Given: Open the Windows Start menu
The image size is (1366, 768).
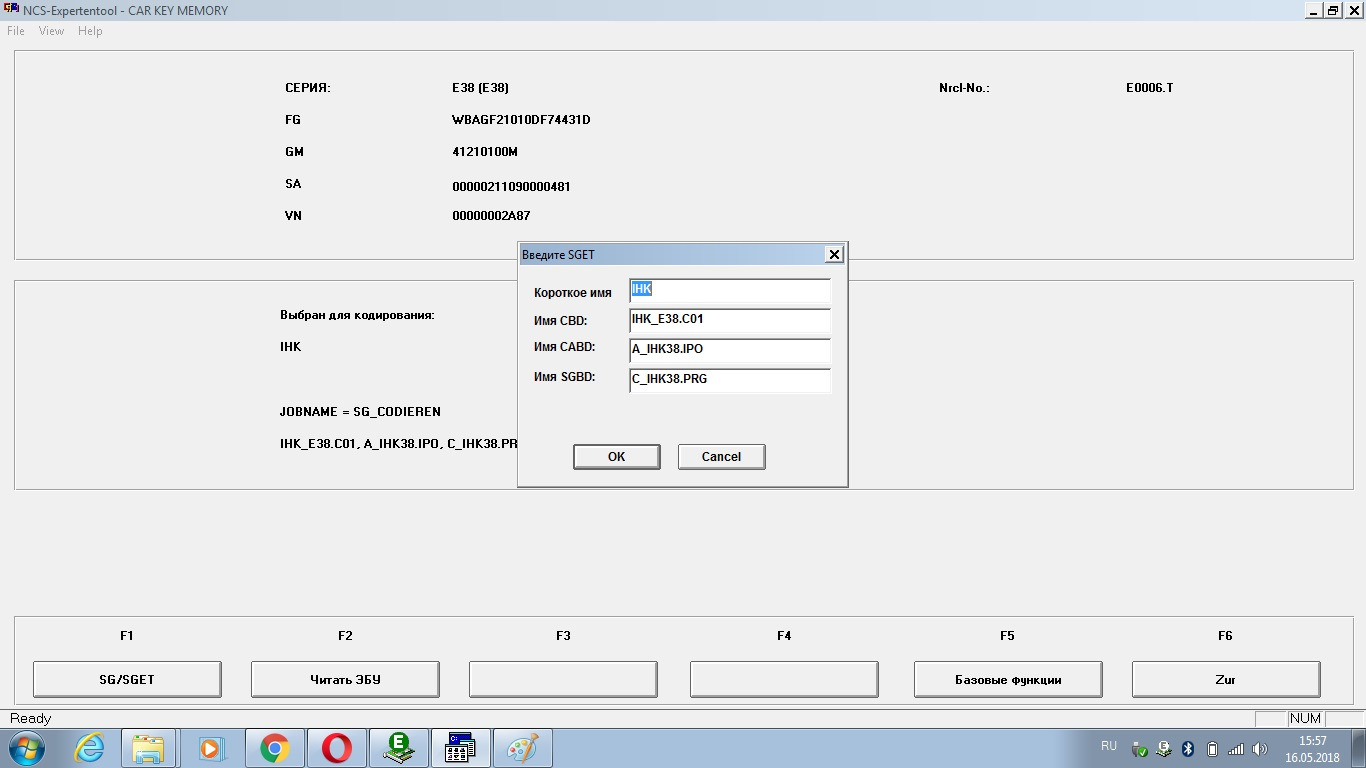Looking at the screenshot, I should [27, 748].
